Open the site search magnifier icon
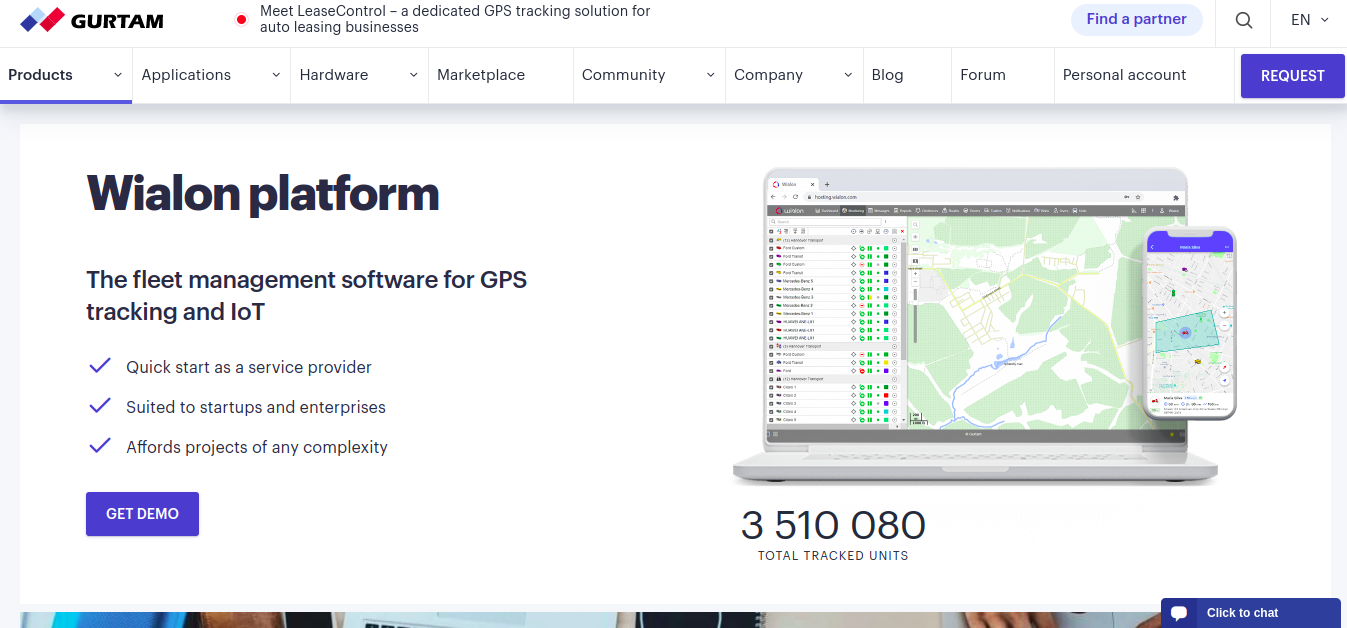The height and width of the screenshot is (628, 1347). 1243,20
